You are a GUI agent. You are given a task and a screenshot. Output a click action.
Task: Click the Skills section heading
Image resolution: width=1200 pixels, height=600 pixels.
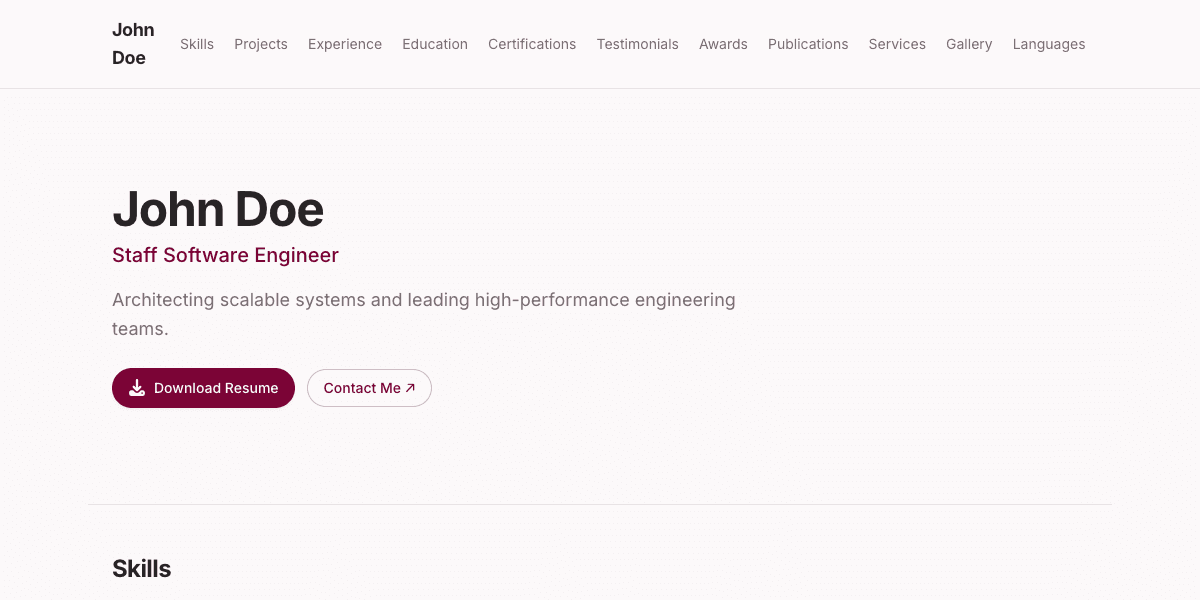[141, 569]
